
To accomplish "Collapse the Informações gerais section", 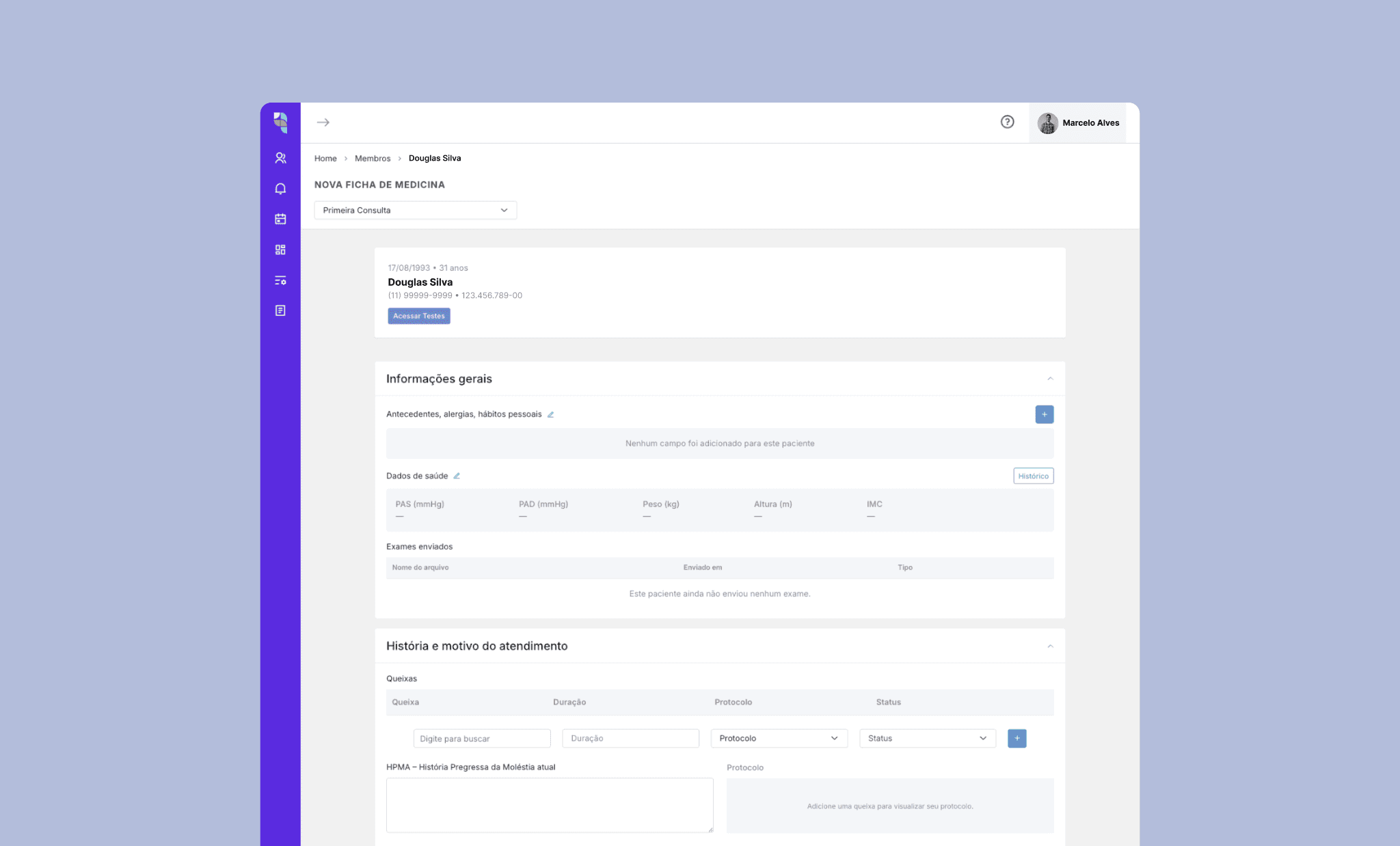I will [x=1050, y=379].
